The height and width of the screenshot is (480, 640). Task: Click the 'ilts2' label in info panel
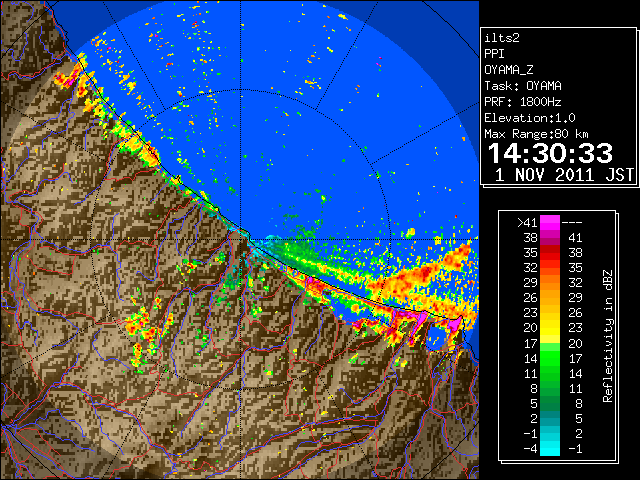502,38
